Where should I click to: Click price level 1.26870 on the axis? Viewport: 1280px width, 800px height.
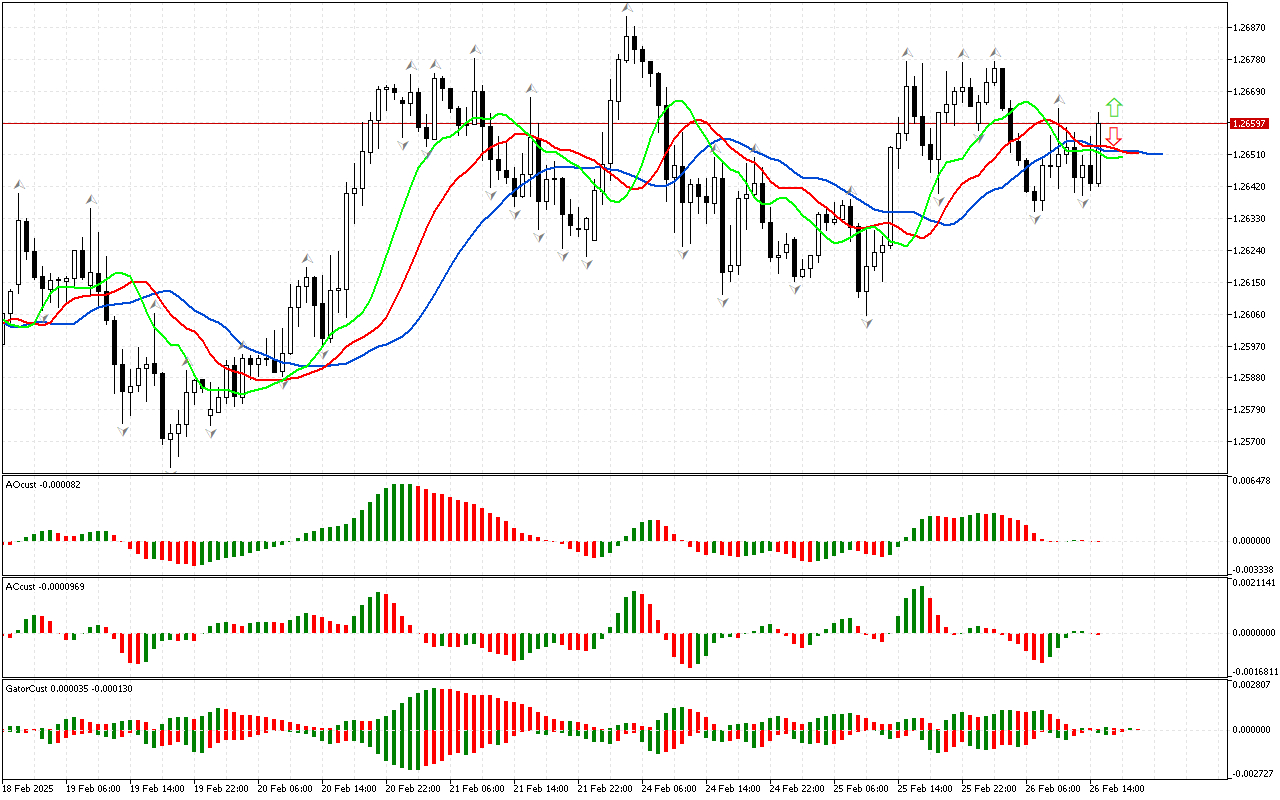click(x=1251, y=28)
